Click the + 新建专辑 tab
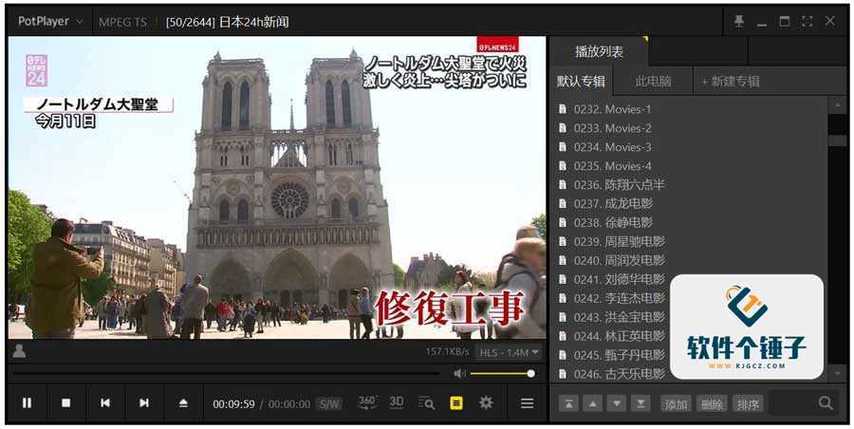Image resolution: width=854 pixels, height=429 pixels. click(730, 81)
